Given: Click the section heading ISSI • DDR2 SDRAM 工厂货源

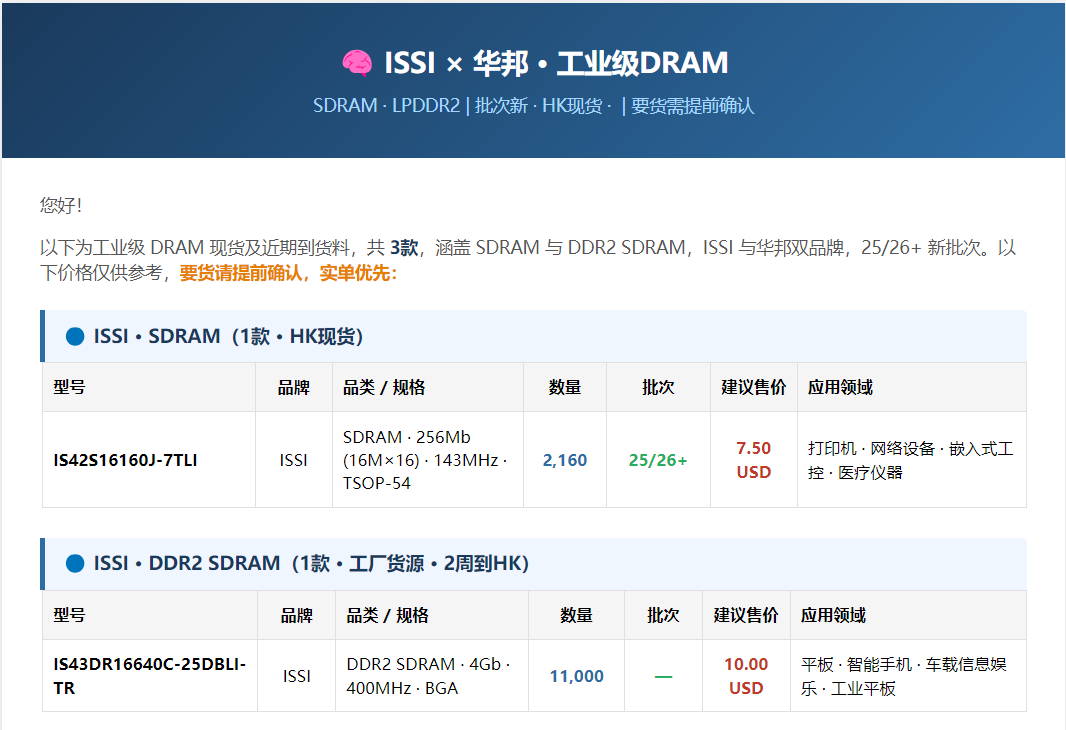Looking at the screenshot, I should click(311, 563).
